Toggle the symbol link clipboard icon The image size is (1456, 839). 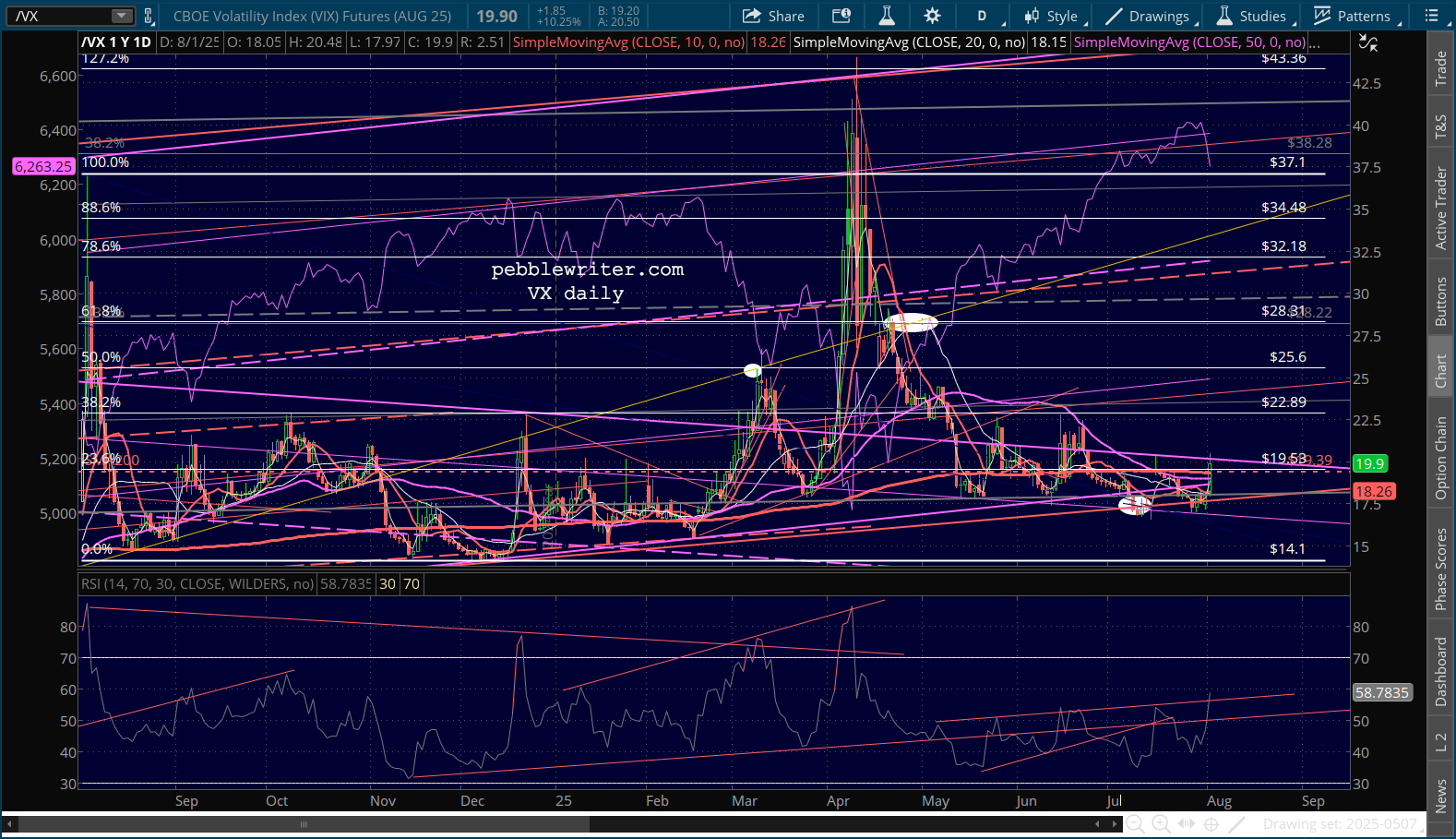[148, 16]
